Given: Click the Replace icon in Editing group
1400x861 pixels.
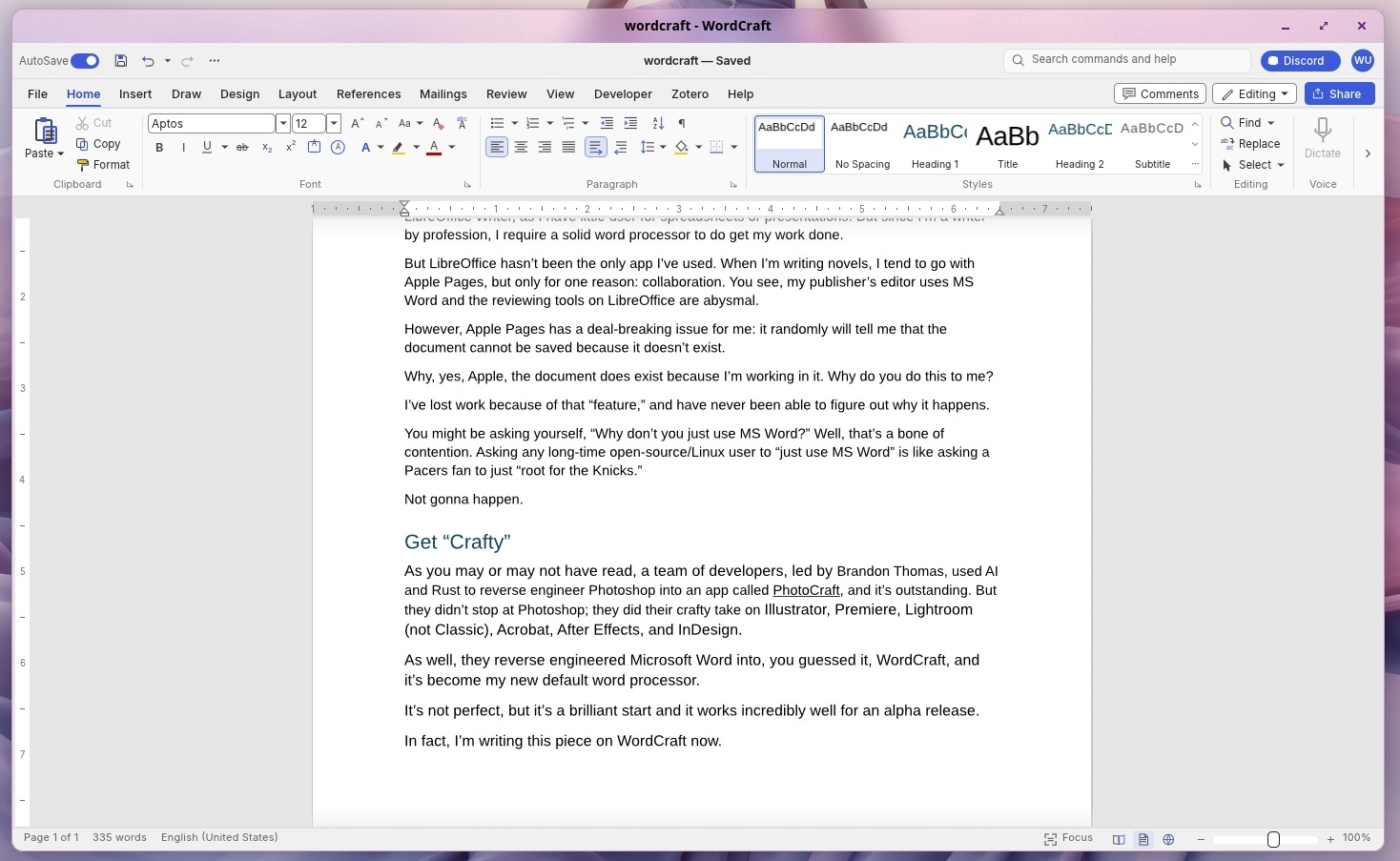Looking at the screenshot, I should pos(1227,144).
